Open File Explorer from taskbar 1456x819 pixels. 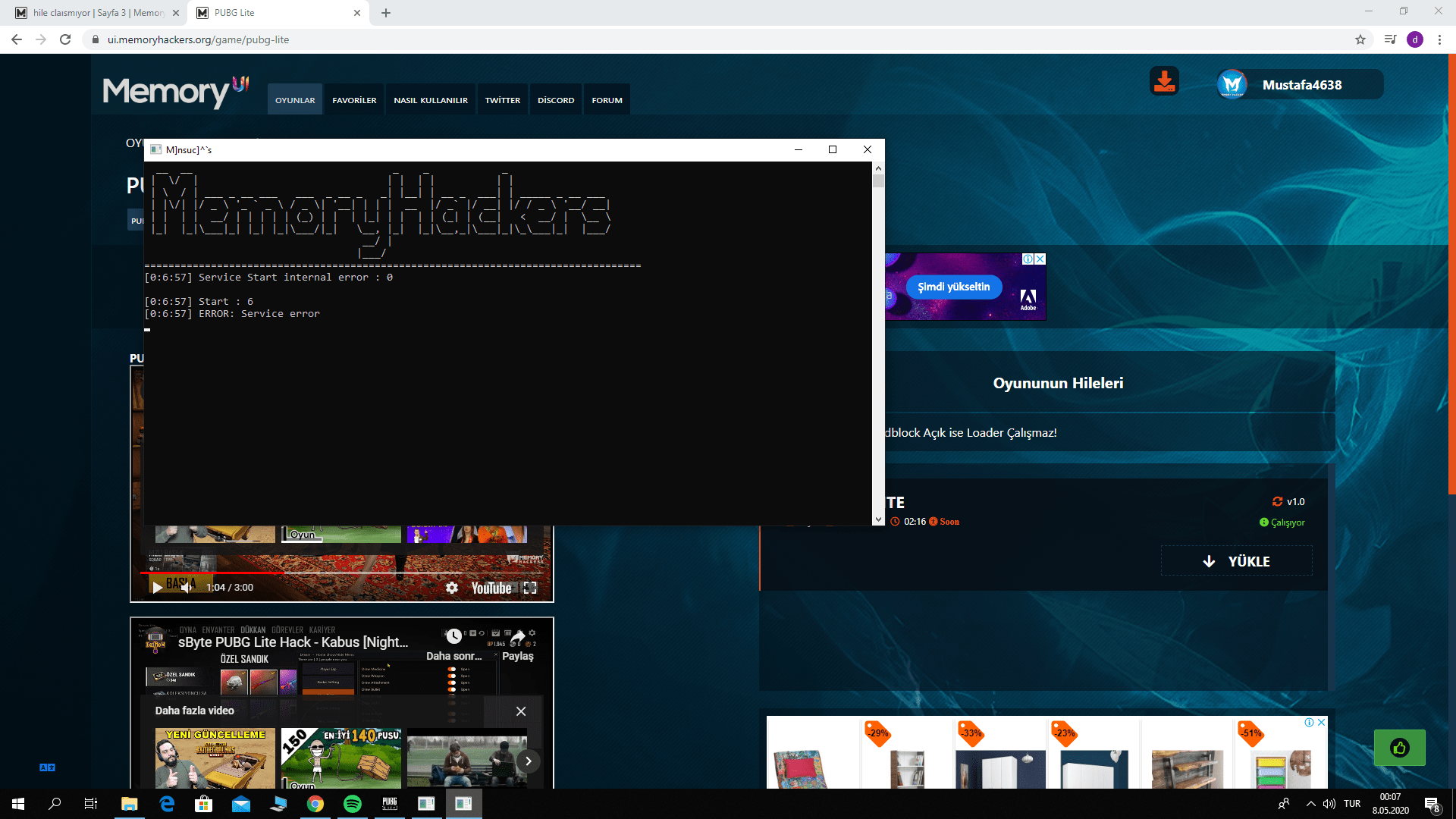[x=129, y=804]
